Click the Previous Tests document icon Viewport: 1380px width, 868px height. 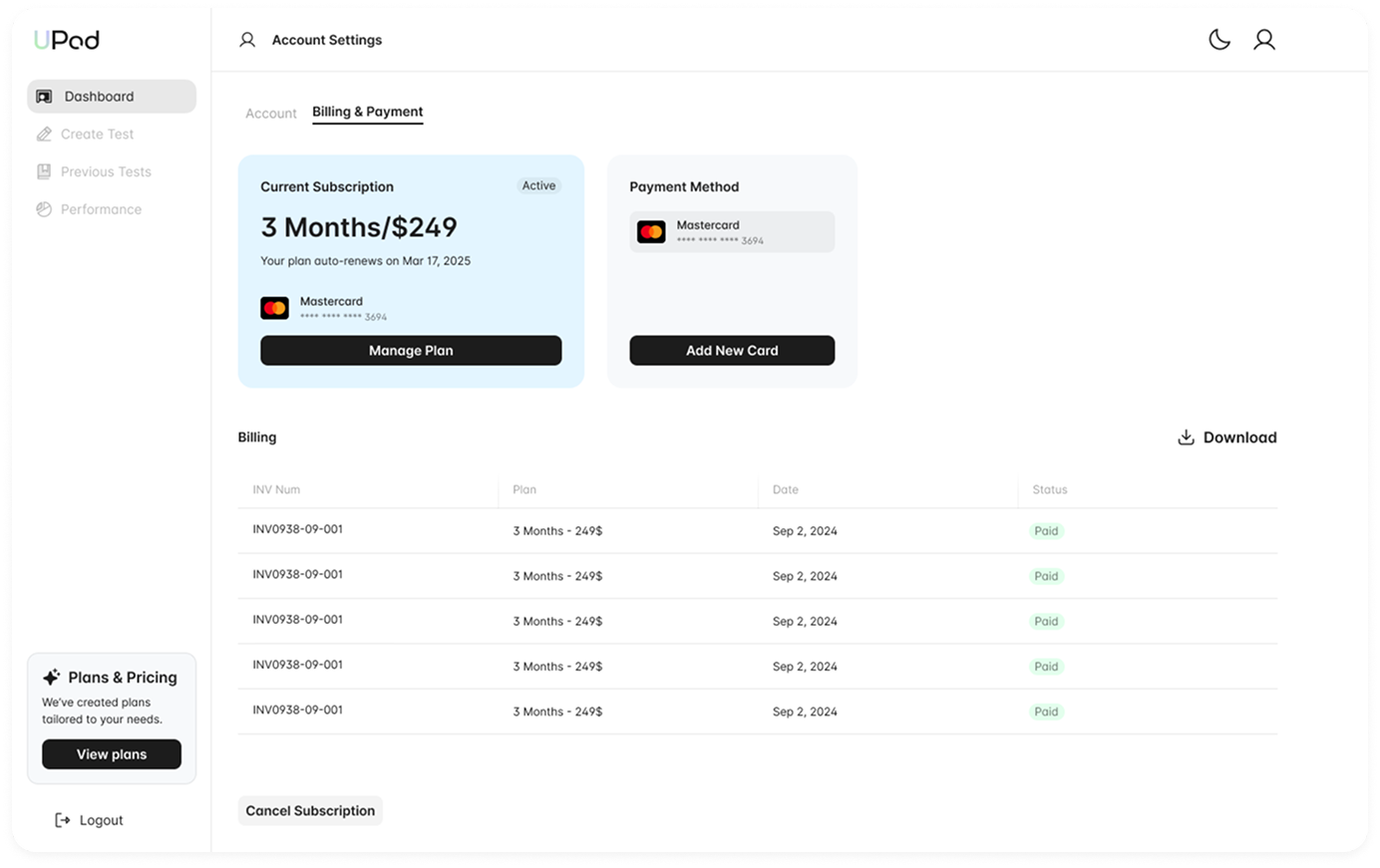(42, 171)
